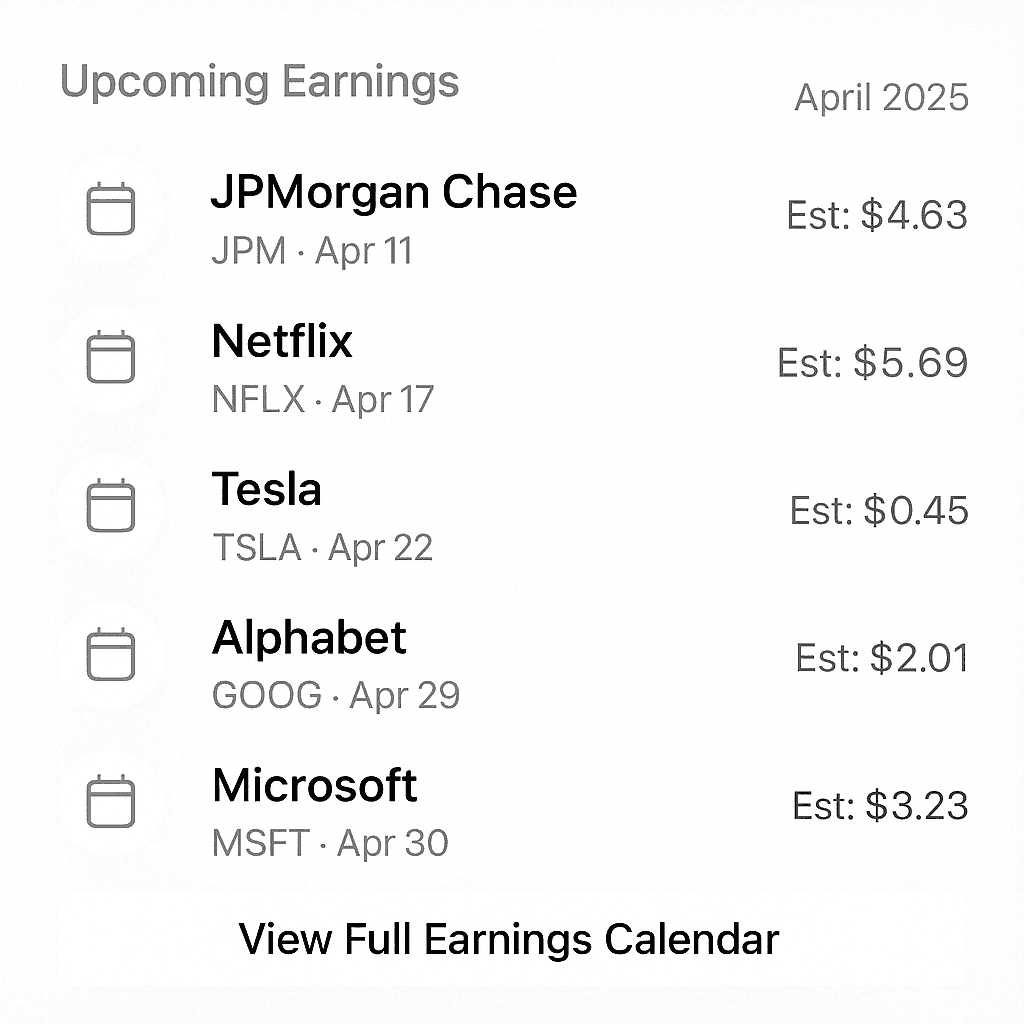Click the calendar icon beside JPMorgan Chase
The width and height of the screenshot is (1024, 1024).
coord(110,208)
